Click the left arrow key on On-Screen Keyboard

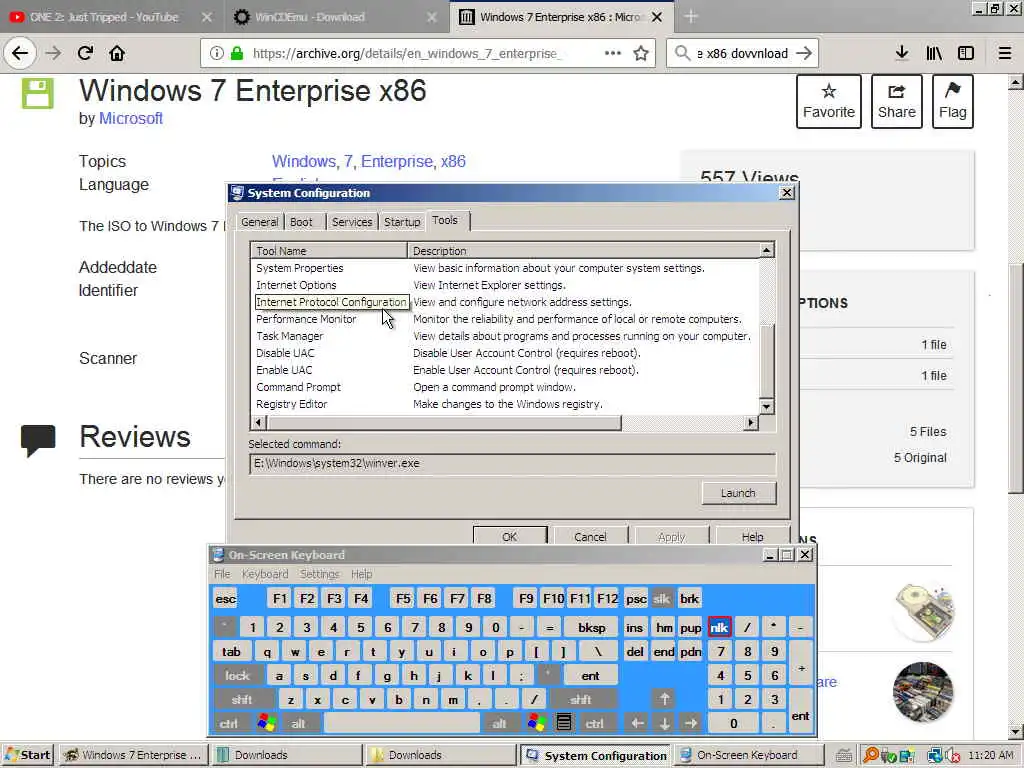pos(637,723)
